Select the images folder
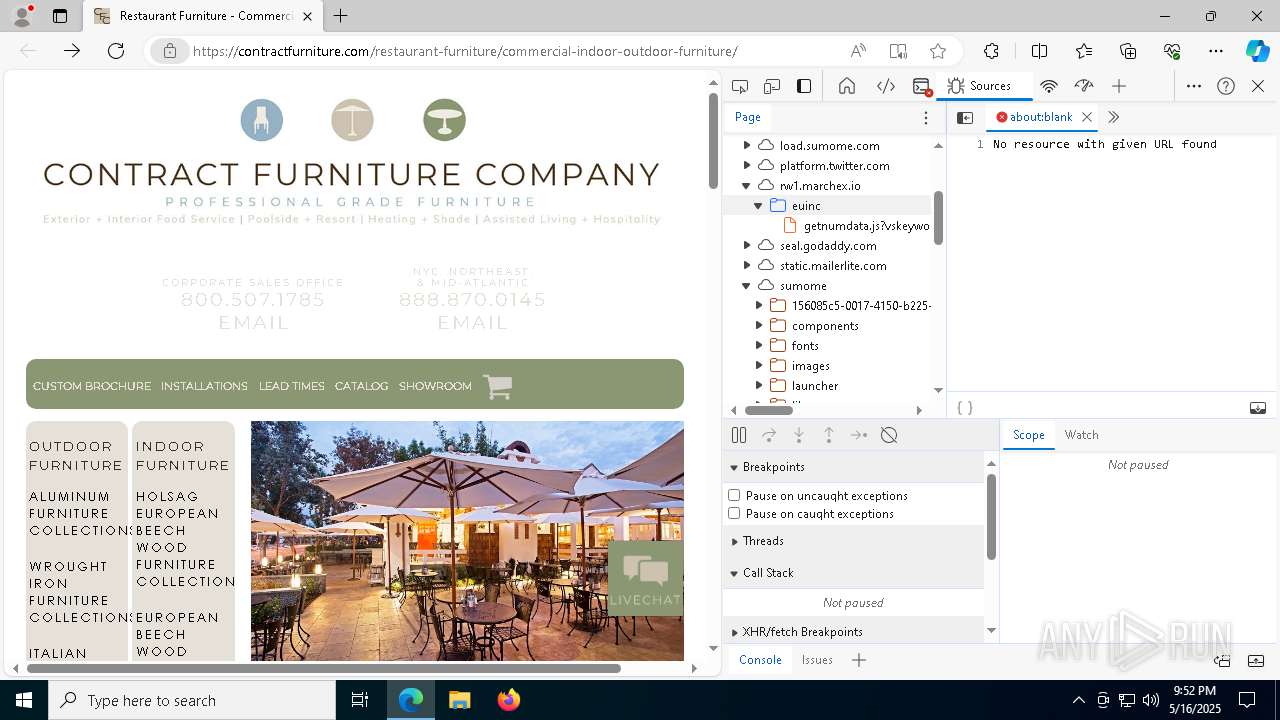This screenshot has height=720, width=1280. (810, 365)
